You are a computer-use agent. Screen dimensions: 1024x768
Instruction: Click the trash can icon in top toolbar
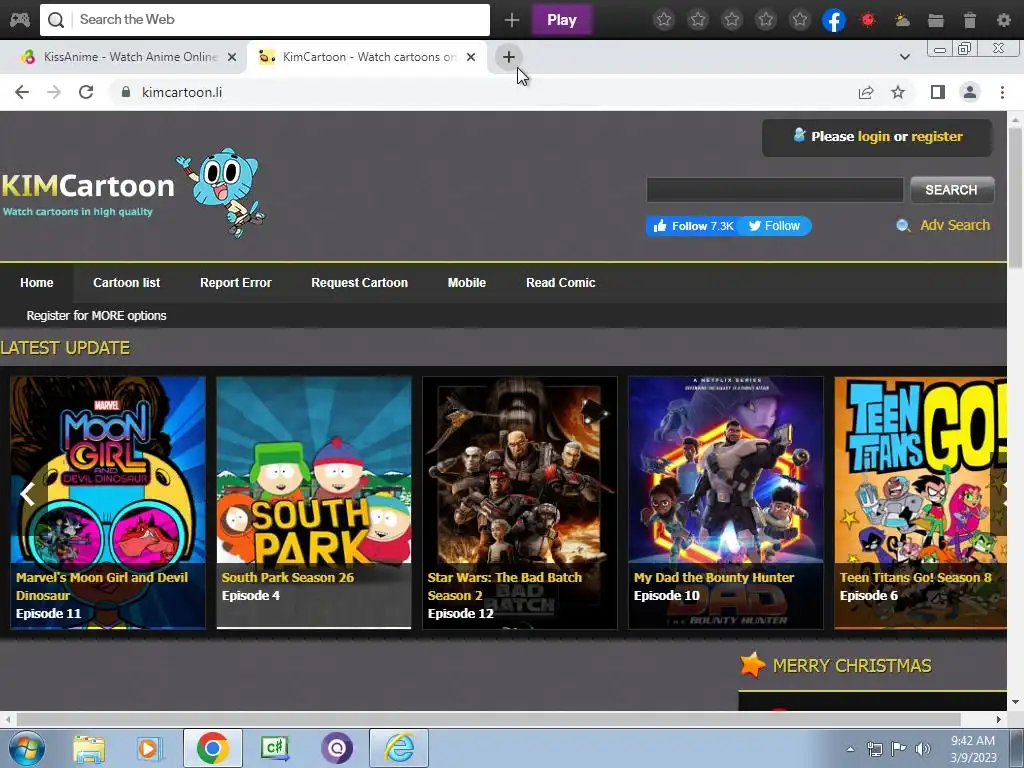pos(970,20)
